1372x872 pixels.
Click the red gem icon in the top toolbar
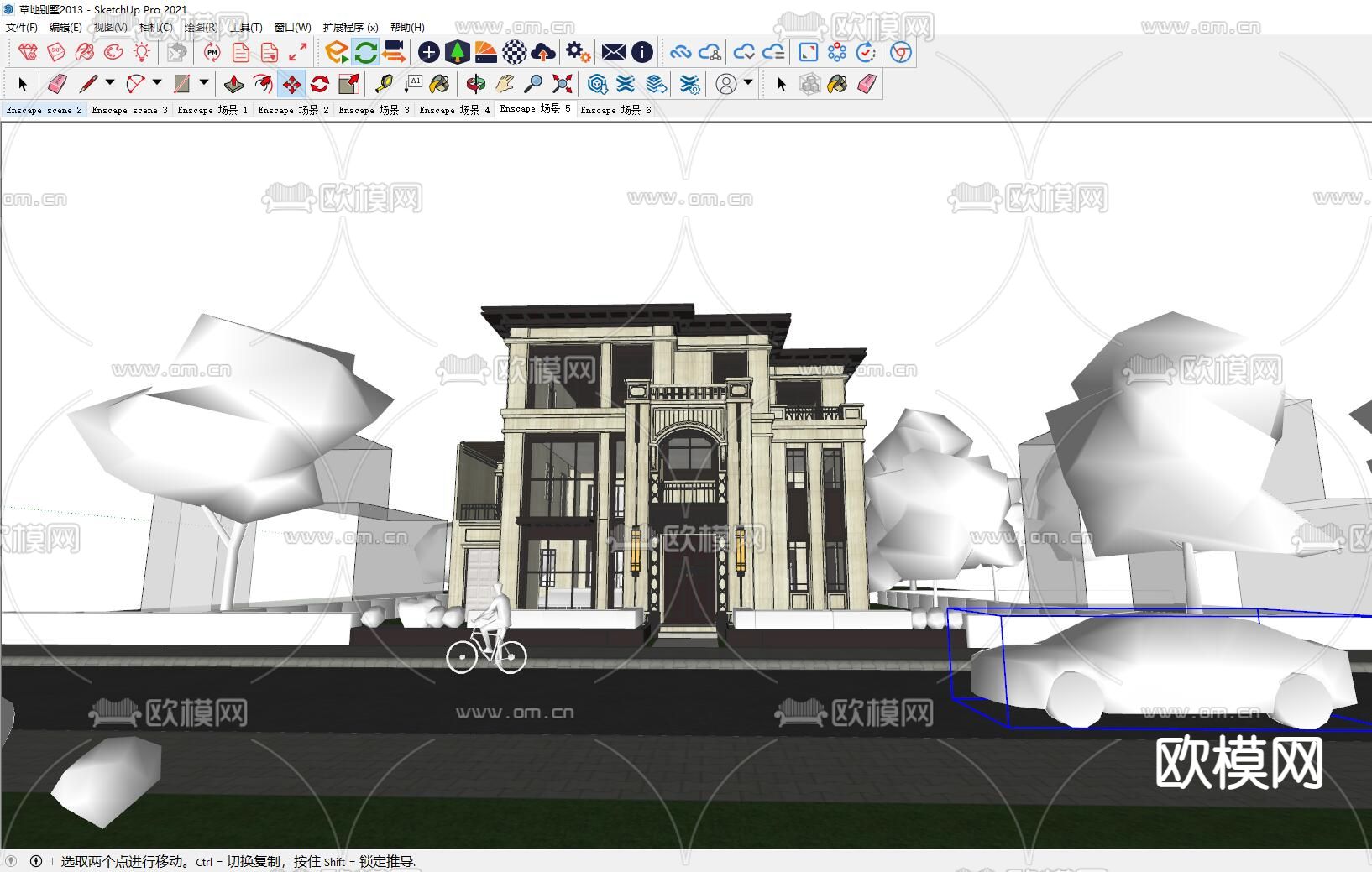28,52
